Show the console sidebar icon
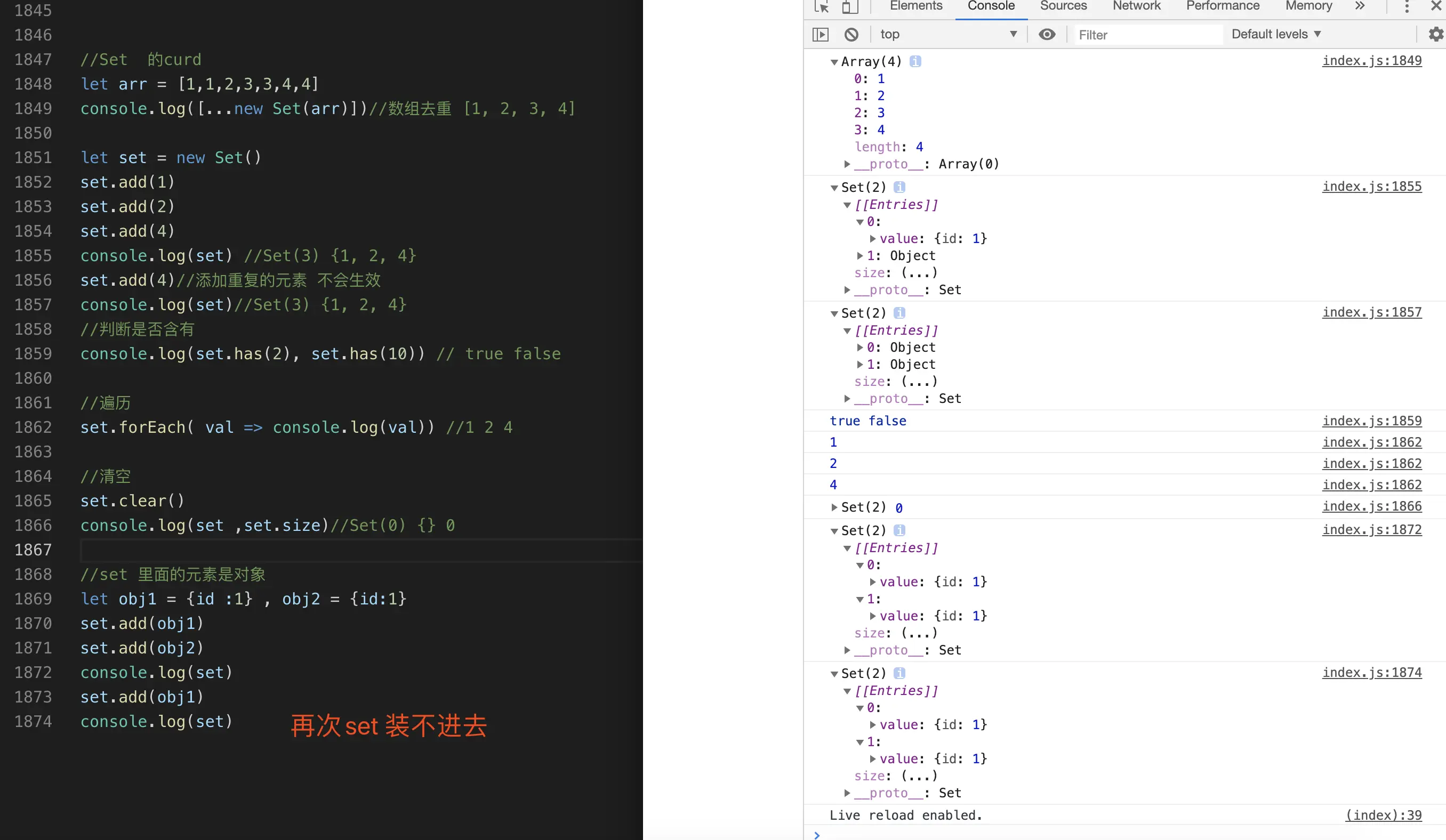Image resolution: width=1446 pixels, height=840 pixels. (x=821, y=35)
